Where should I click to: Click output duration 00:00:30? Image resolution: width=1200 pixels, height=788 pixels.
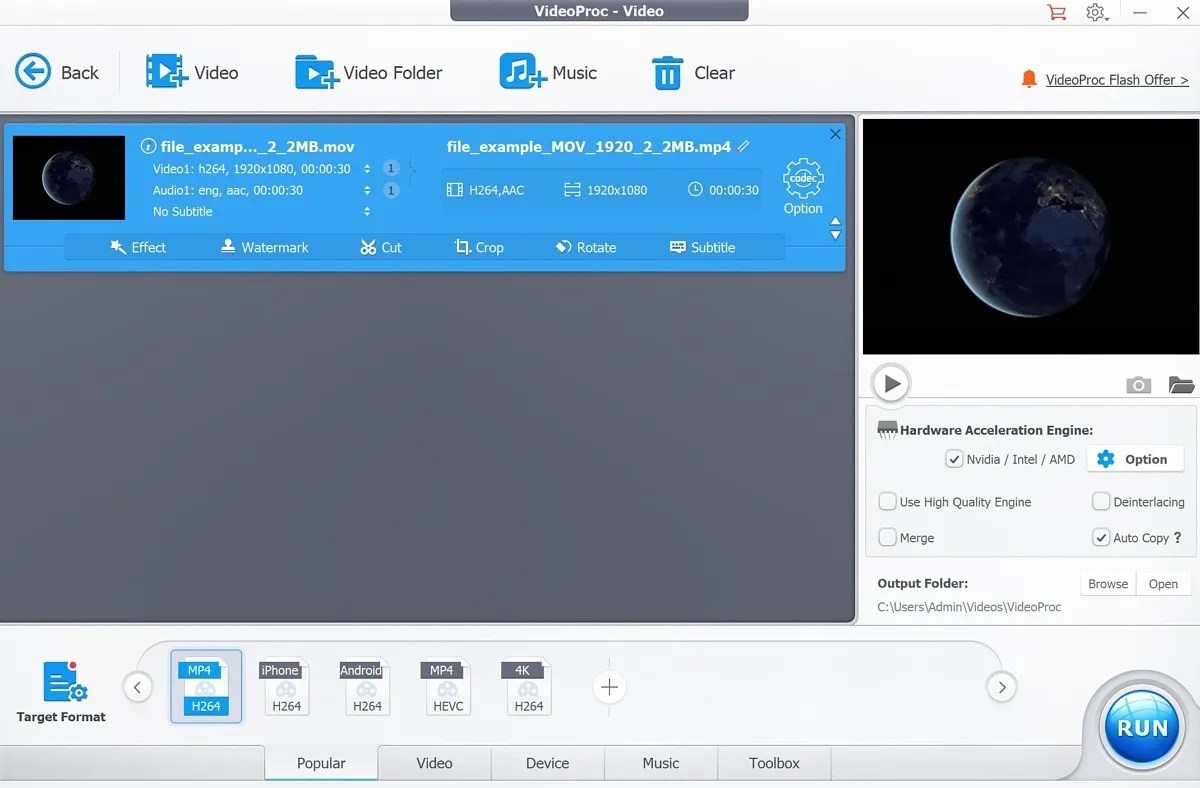point(723,190)
